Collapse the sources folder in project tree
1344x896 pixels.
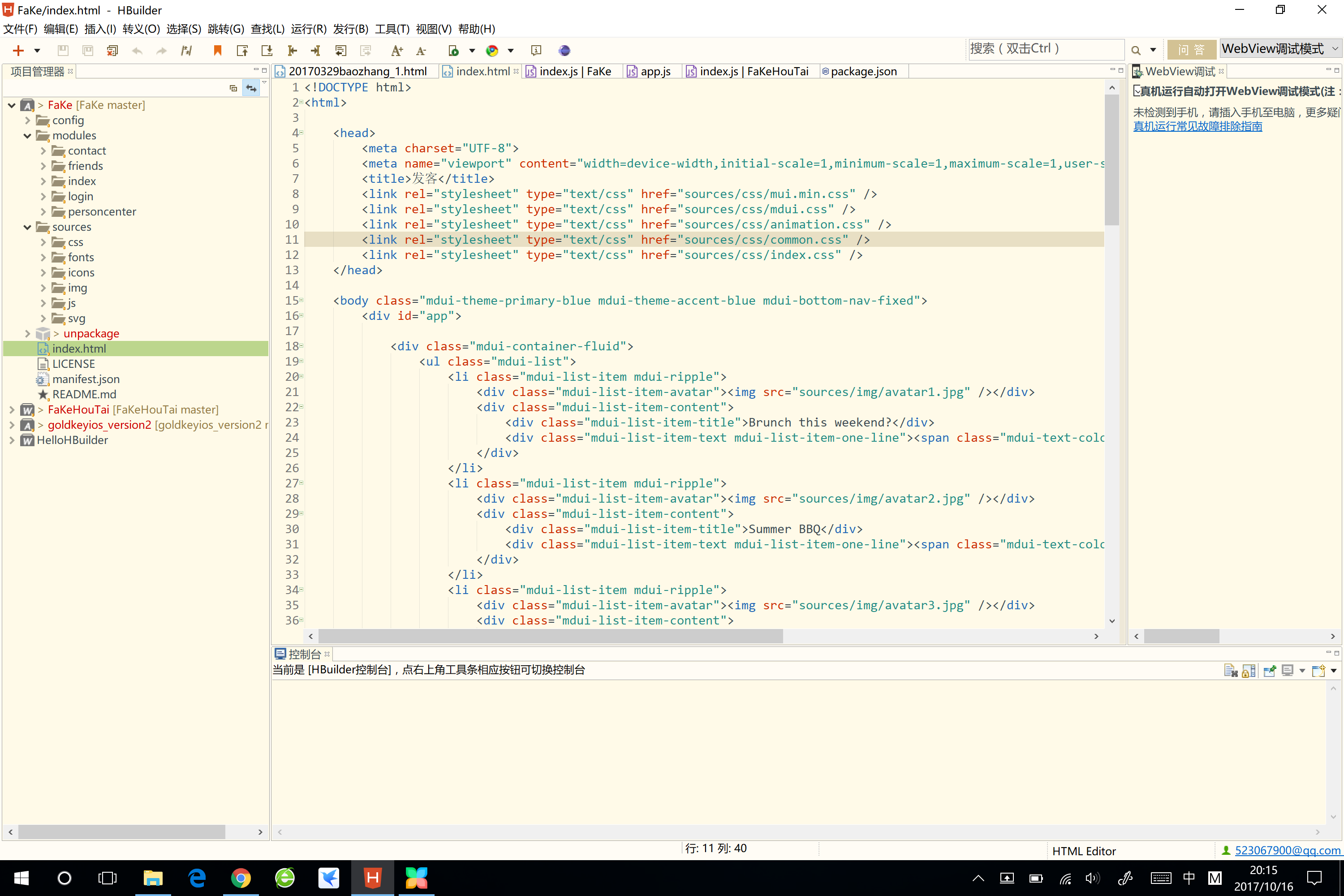click(x=27, y=227)
